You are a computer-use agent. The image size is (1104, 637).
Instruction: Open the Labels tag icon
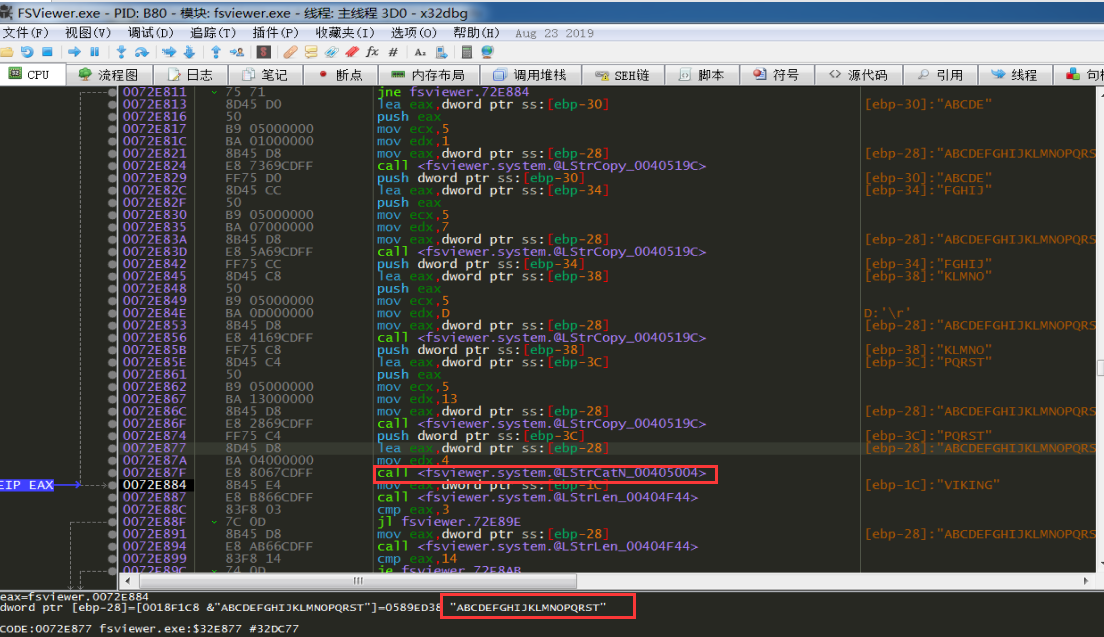(331, 52)
